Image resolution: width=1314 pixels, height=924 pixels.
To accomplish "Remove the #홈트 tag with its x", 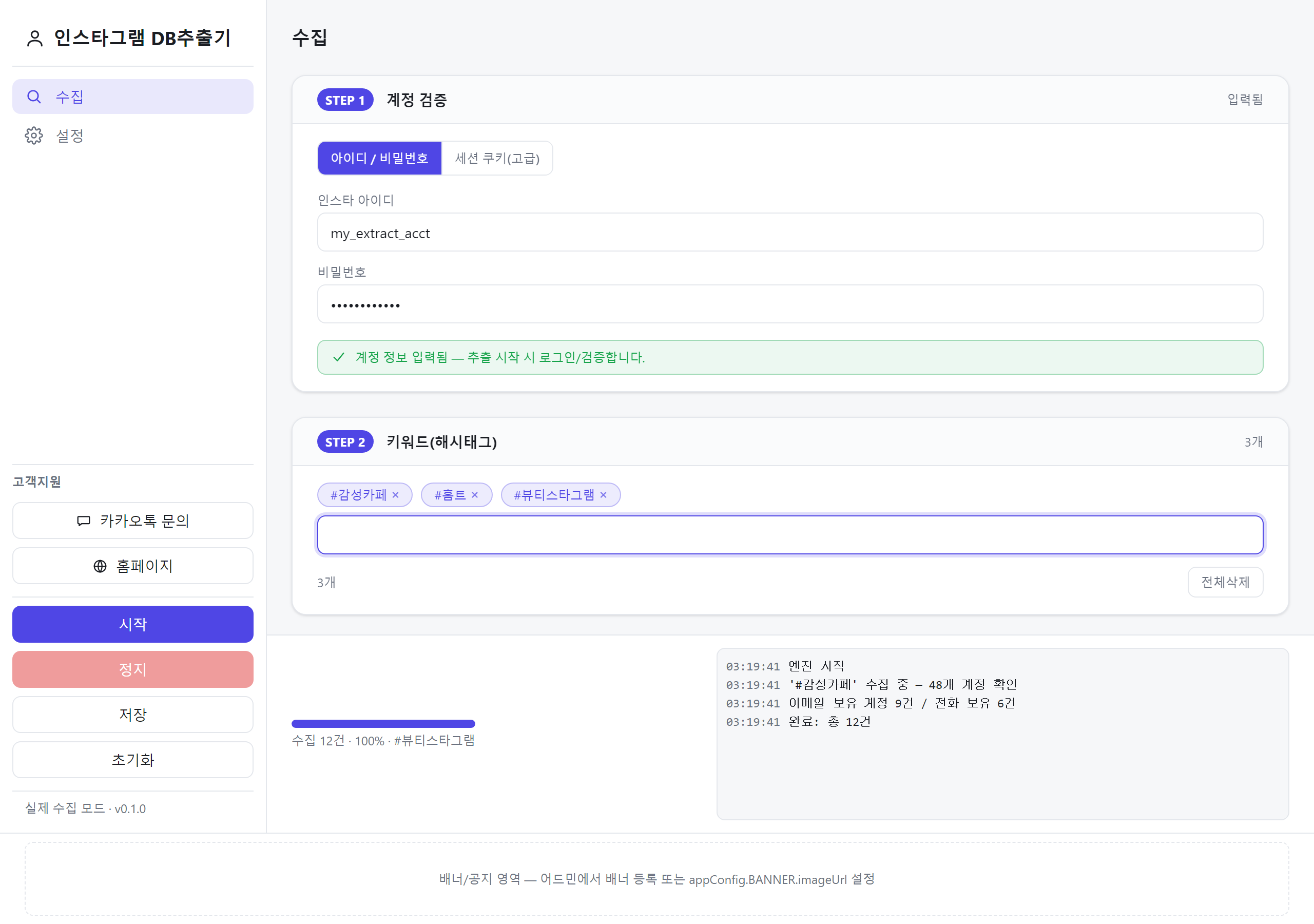I will coord(474,495).
